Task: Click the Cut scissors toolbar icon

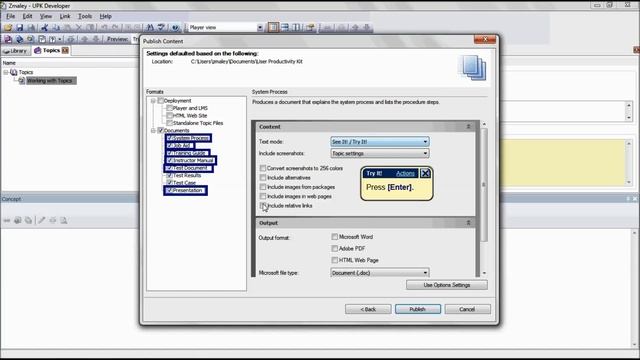Action: coord(45,27)
